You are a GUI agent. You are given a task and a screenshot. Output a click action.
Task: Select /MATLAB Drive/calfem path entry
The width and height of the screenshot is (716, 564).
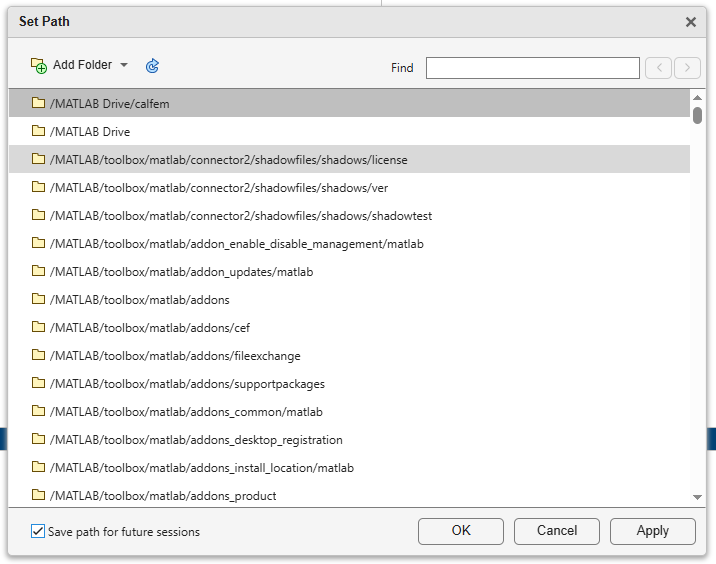click(x=349, y=103)
